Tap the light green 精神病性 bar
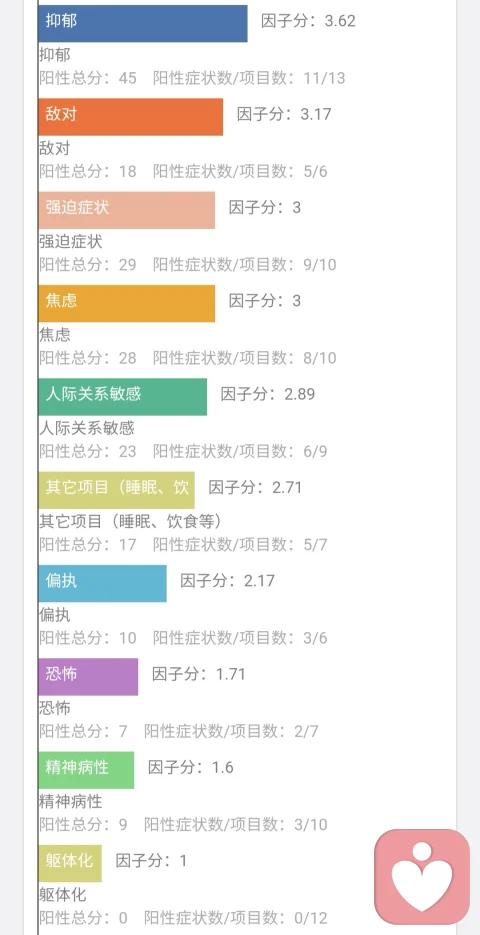 (86, 770)
